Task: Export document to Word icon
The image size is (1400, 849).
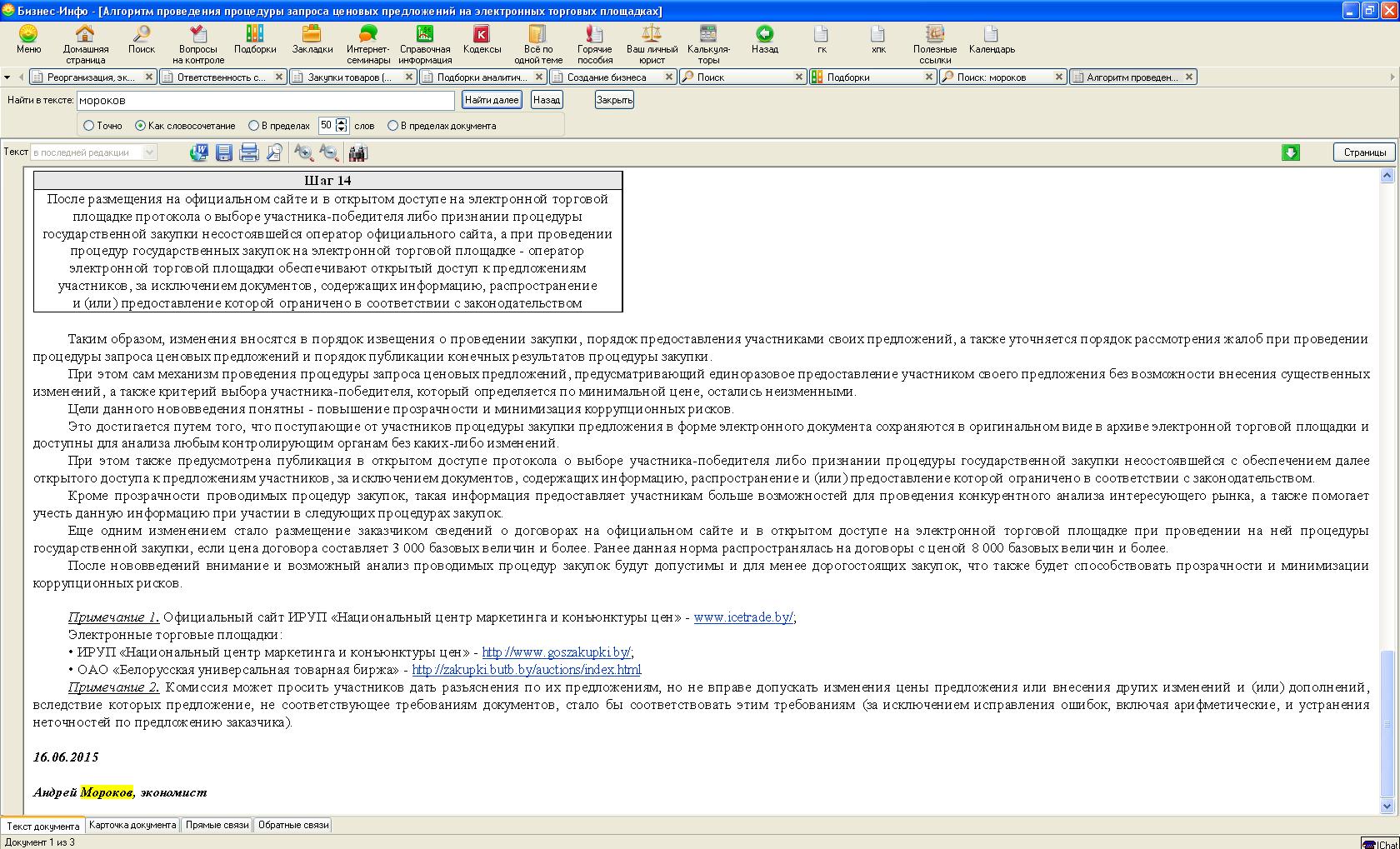Action: coord(198,152)
